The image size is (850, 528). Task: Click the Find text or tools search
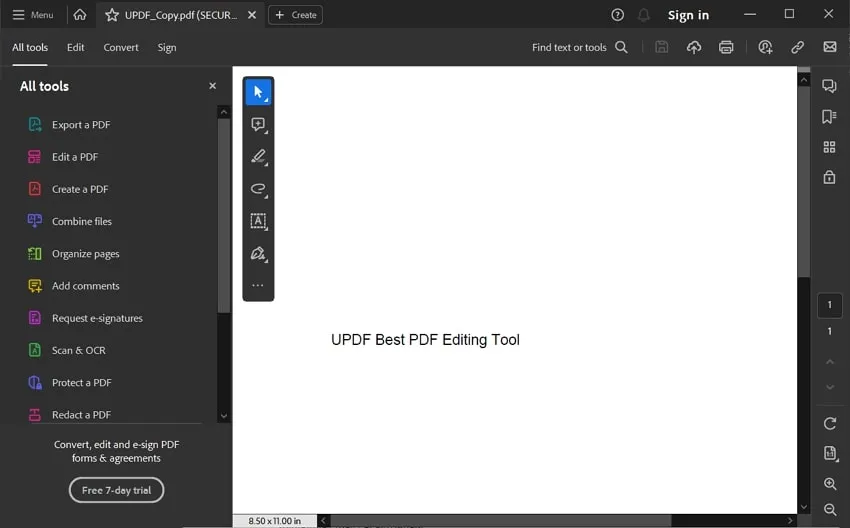[x=569, y=47]
